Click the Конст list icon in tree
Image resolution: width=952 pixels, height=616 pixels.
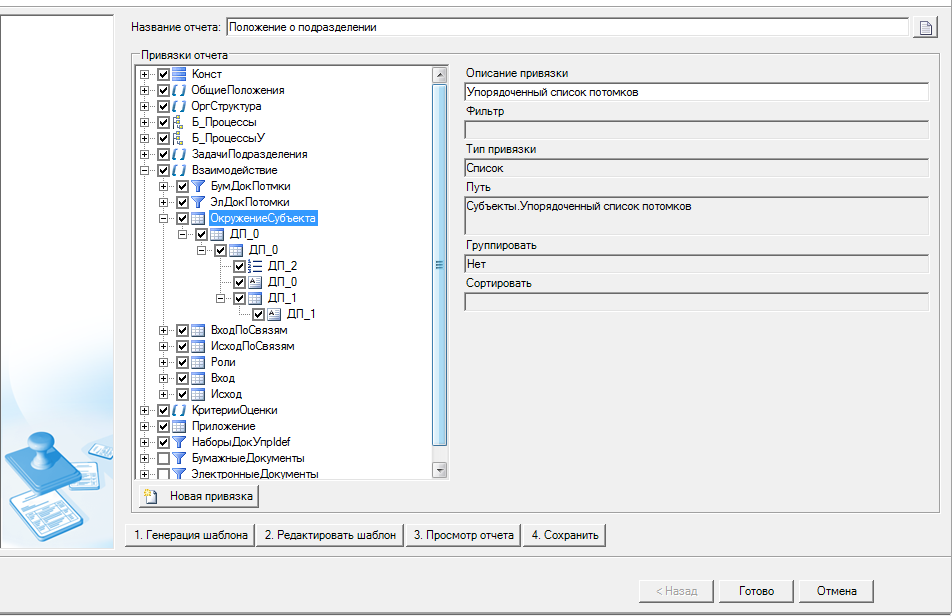[x=179, y=74]
